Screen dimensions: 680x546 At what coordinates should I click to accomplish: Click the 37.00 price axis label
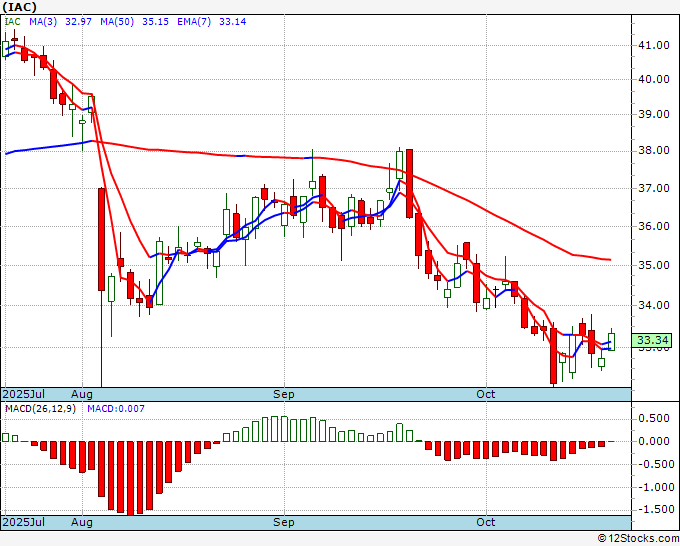[654, 188]
